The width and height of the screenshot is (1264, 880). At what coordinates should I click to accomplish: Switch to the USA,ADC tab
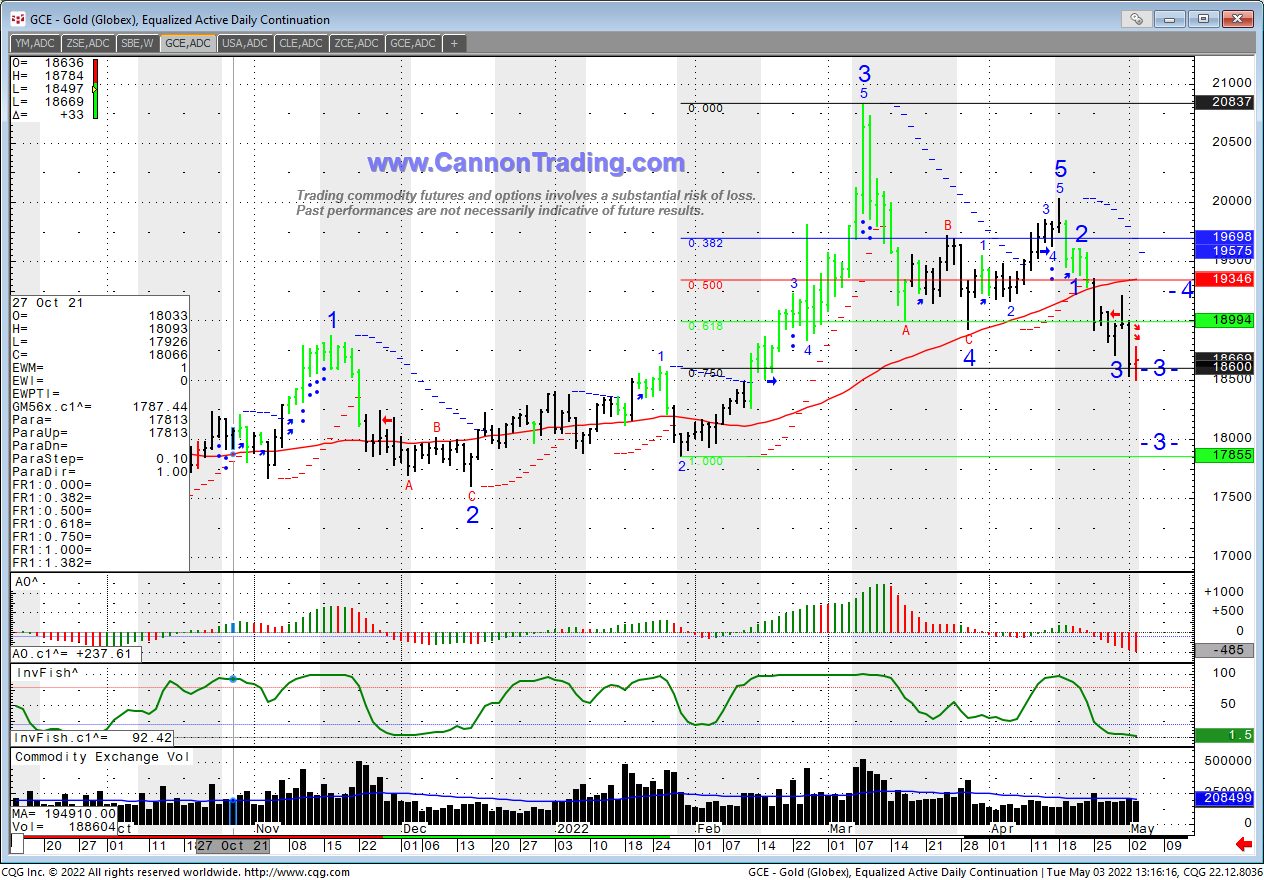click(245, 43)
